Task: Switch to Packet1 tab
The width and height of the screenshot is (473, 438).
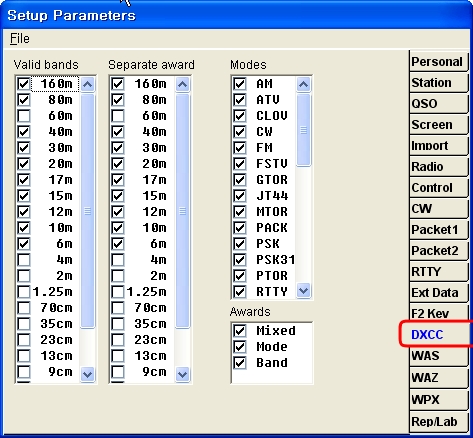Action: (438, 230)
